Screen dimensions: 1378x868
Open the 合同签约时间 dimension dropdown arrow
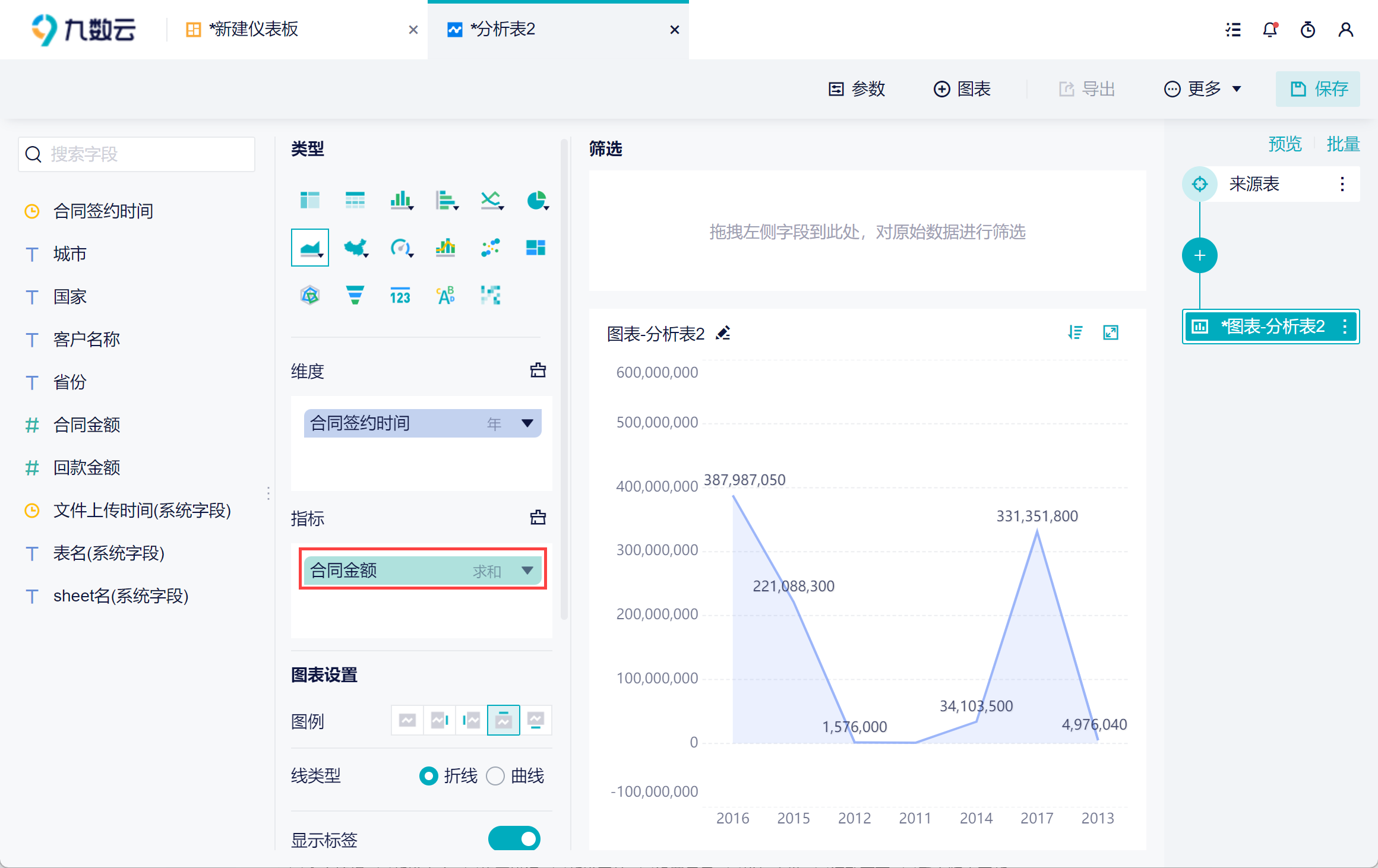point(527,423)
